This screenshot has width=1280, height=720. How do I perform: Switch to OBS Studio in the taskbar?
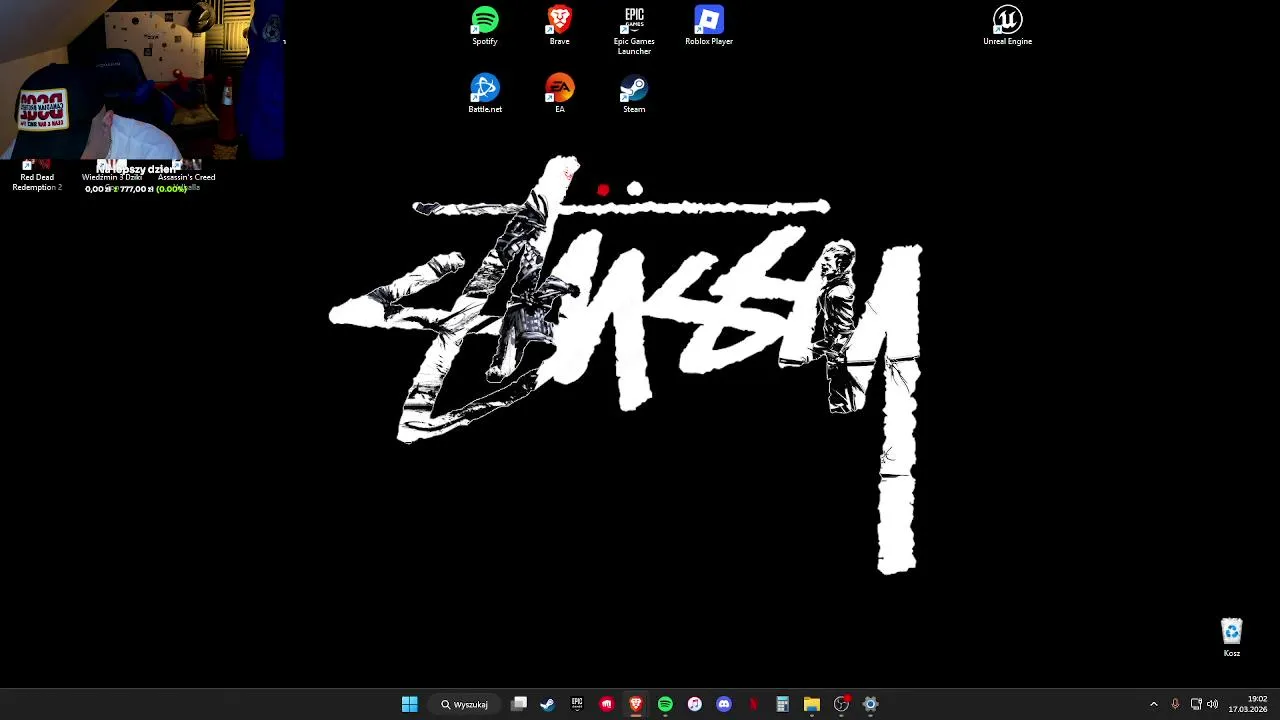[x=841, y=704]
